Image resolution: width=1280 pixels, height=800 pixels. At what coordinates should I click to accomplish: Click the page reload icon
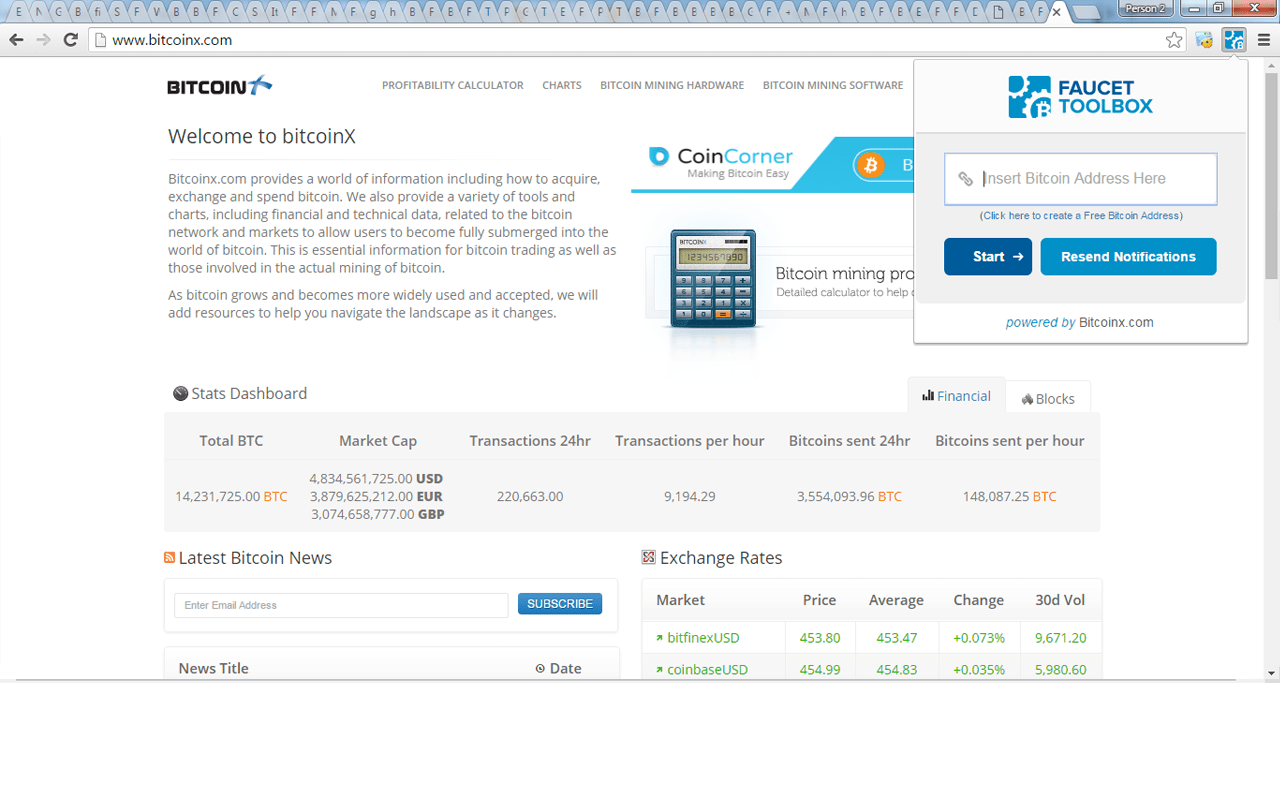pos(69,40)
